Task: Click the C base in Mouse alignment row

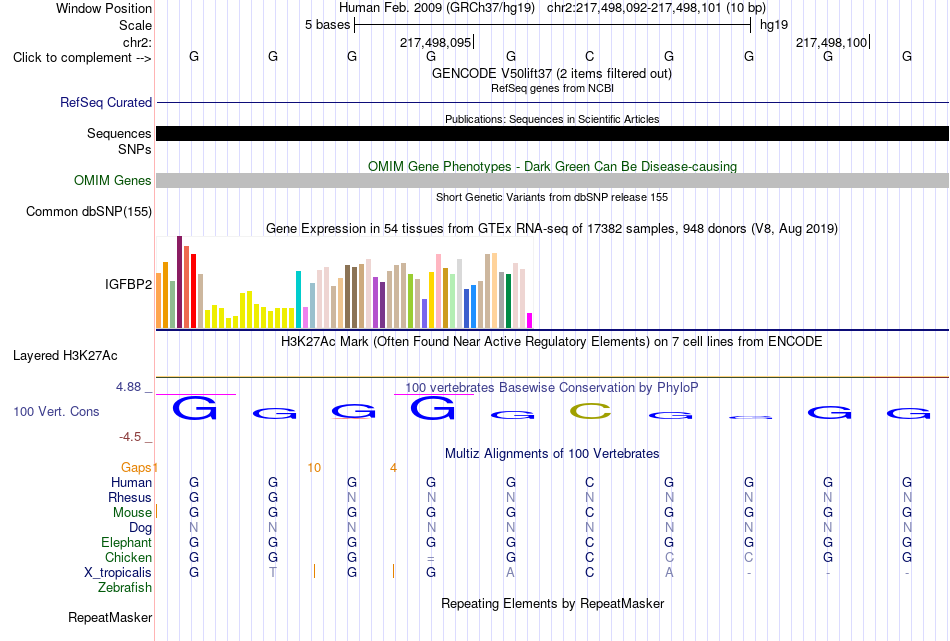Action: point(590,513)
